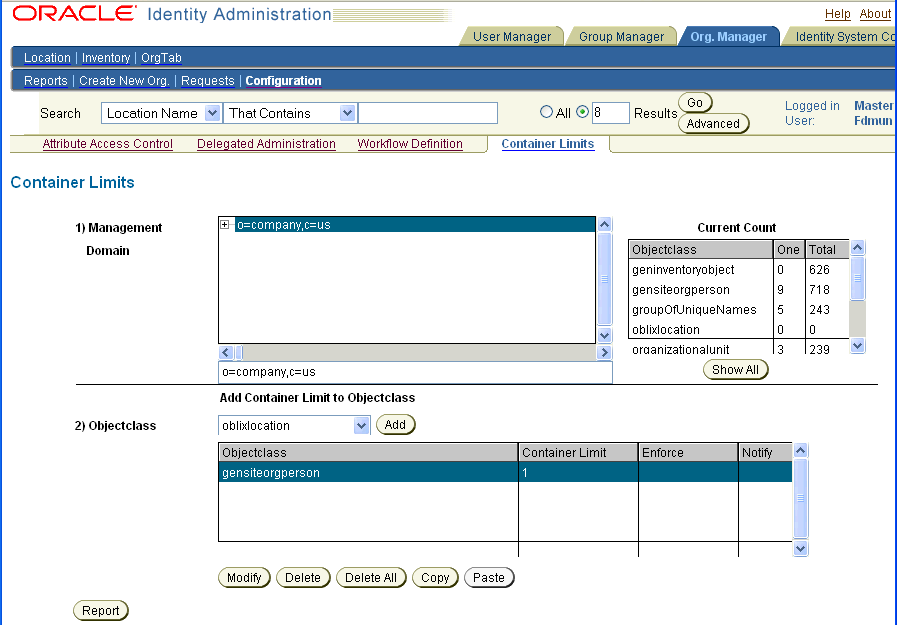897x625 pixels.
Task: Click the Container Limit column header
Action: click(x=578, y=452)
